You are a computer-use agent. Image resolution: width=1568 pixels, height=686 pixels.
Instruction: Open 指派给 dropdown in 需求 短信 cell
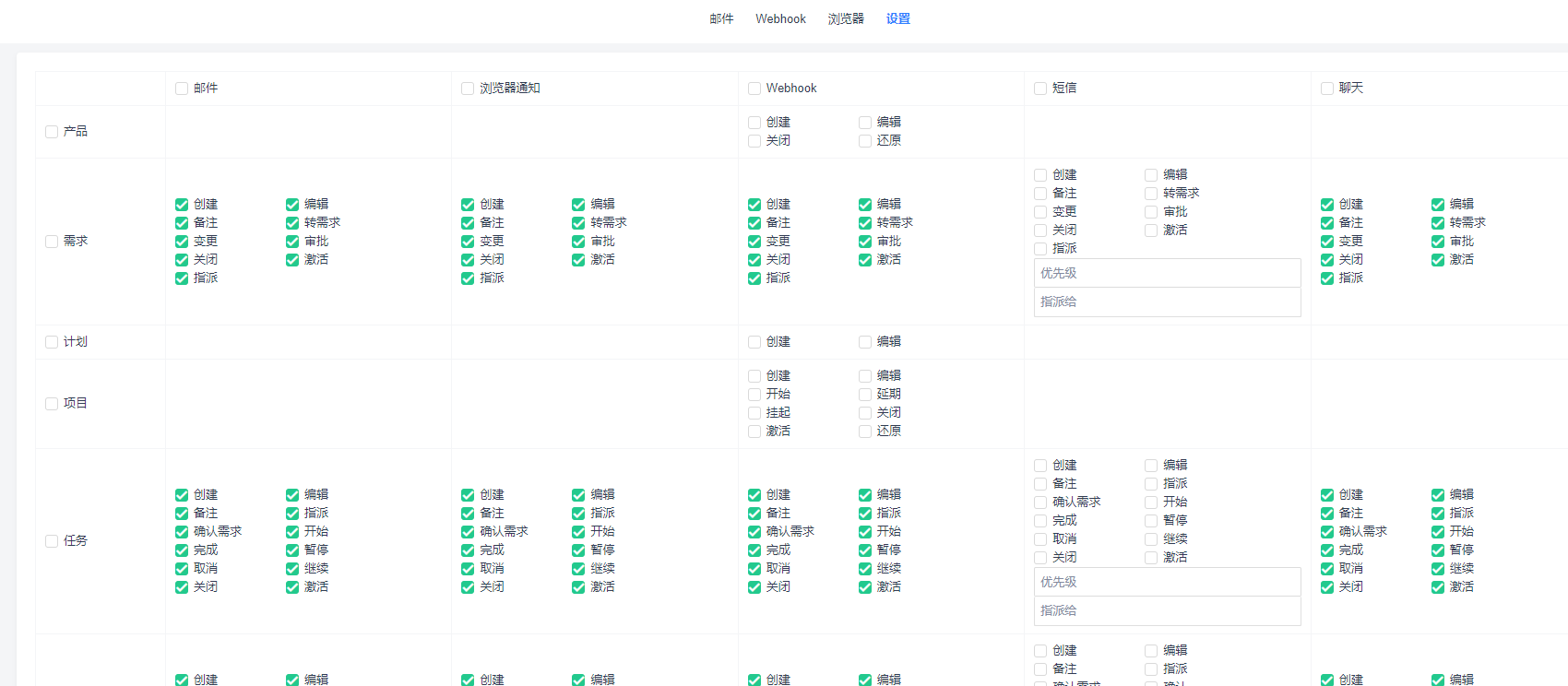coord(1167,302)
